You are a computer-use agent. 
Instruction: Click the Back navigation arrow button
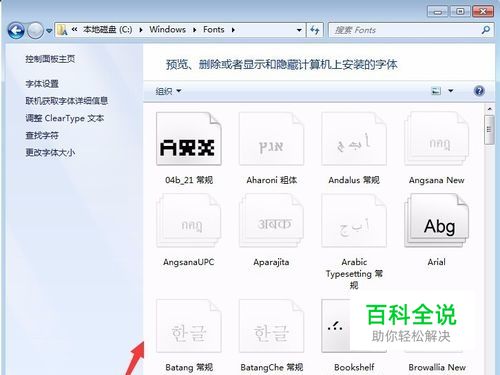(16, 31)
